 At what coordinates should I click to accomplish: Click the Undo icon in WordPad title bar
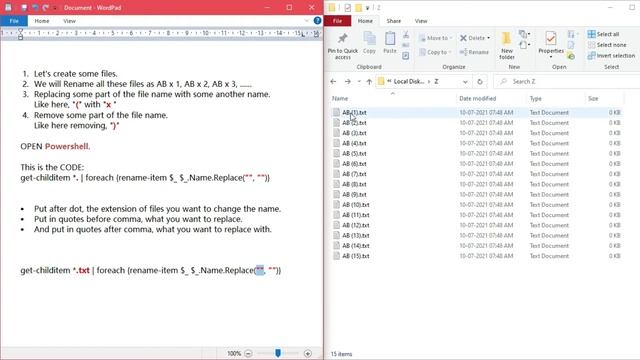36,7
